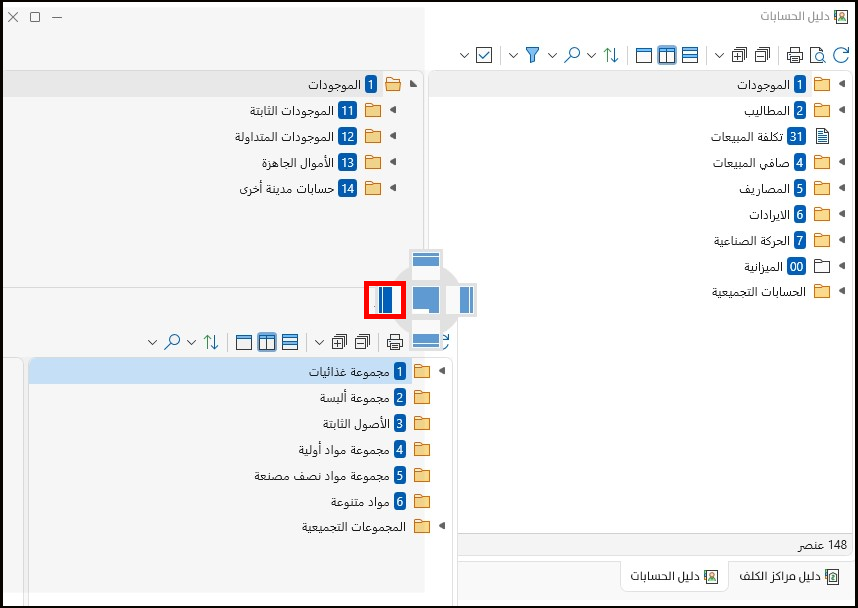Image resolution: width=858 pixels, height=608 pixels.
Task: Open print preview in top toolbar
Action: (x=818, y=55)
